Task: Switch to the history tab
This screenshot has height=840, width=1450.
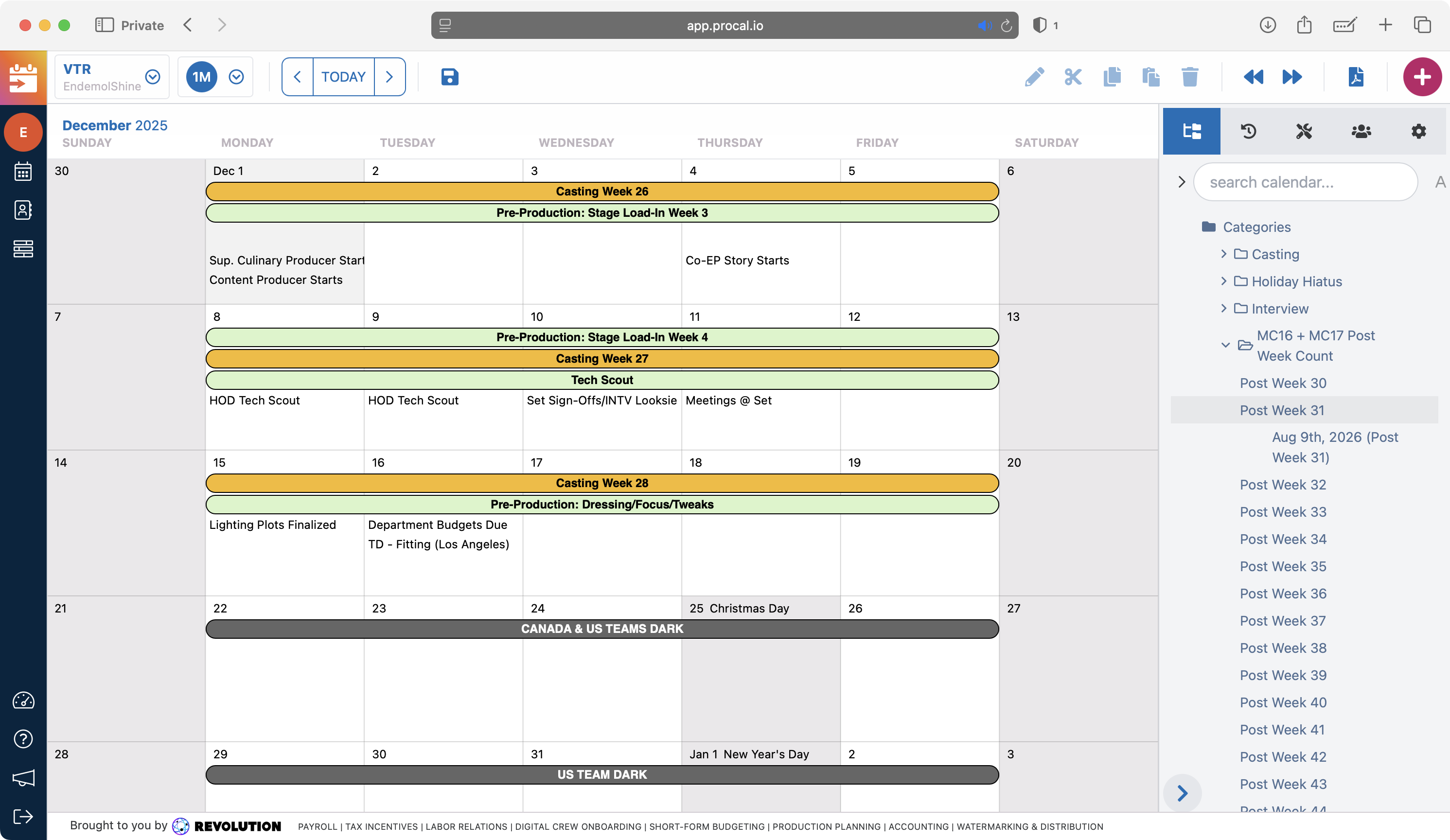Action: tap(1248, 131)
